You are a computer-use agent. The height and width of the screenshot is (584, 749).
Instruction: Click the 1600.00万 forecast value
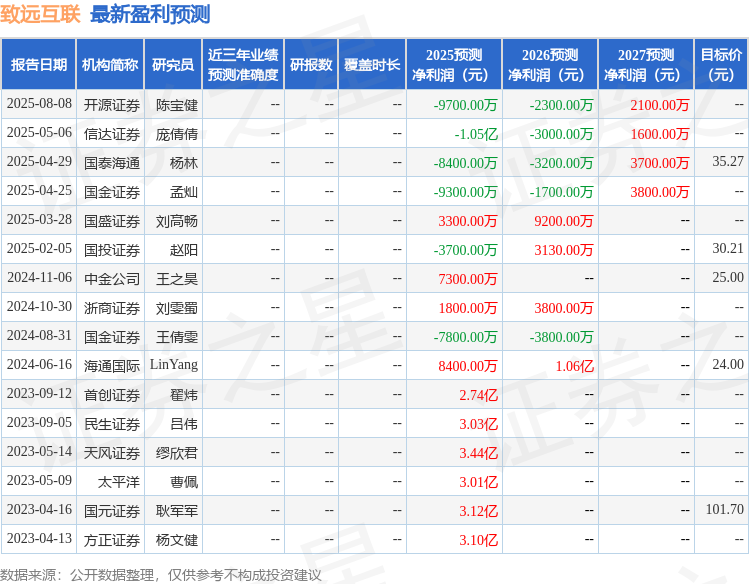tap(660, 134)
